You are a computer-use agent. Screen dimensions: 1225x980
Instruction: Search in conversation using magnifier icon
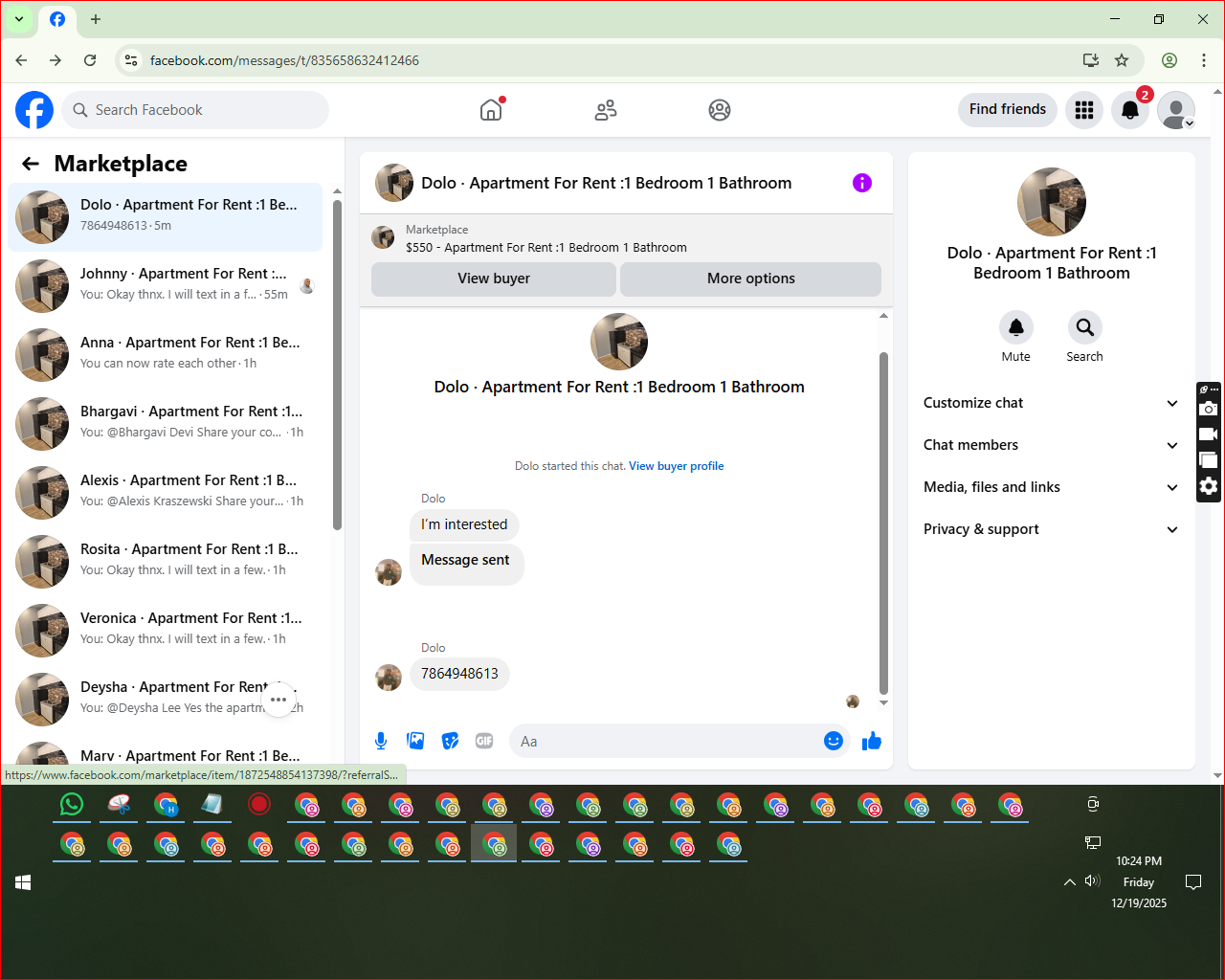(1084, 327)
